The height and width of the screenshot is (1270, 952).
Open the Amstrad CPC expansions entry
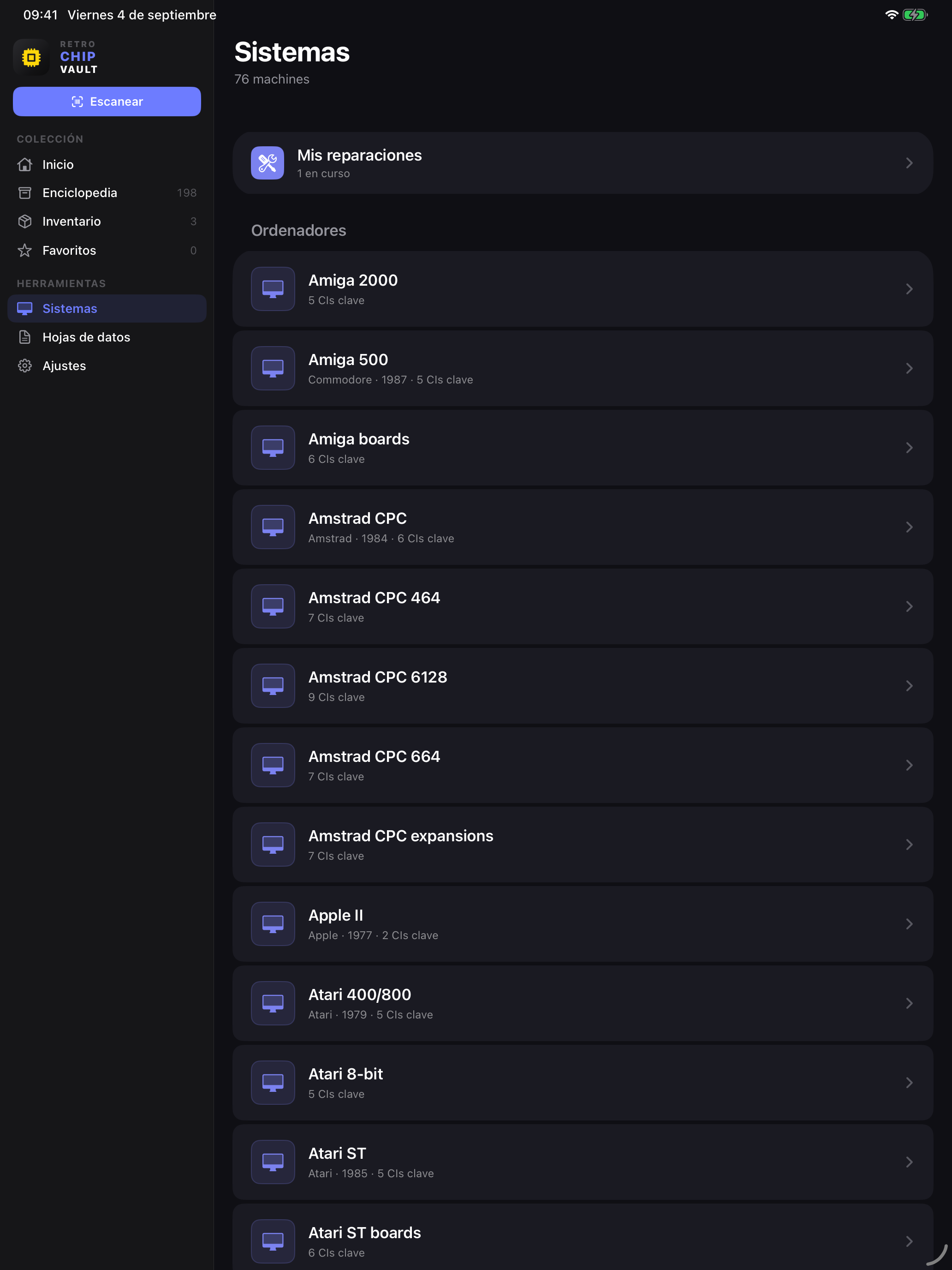(583, 845)
